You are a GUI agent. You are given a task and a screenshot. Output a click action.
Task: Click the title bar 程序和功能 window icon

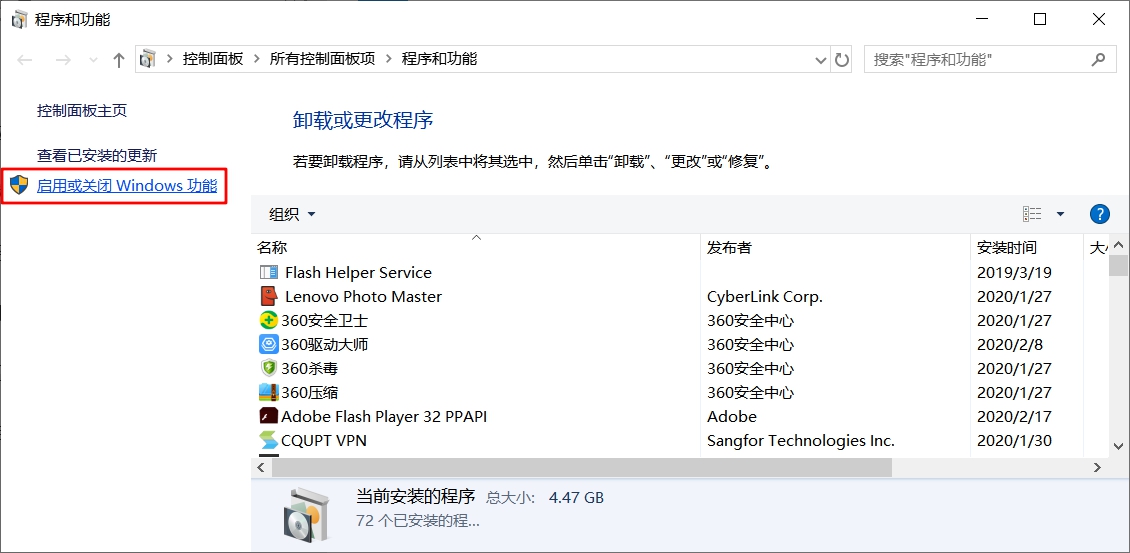click(20, 19)
